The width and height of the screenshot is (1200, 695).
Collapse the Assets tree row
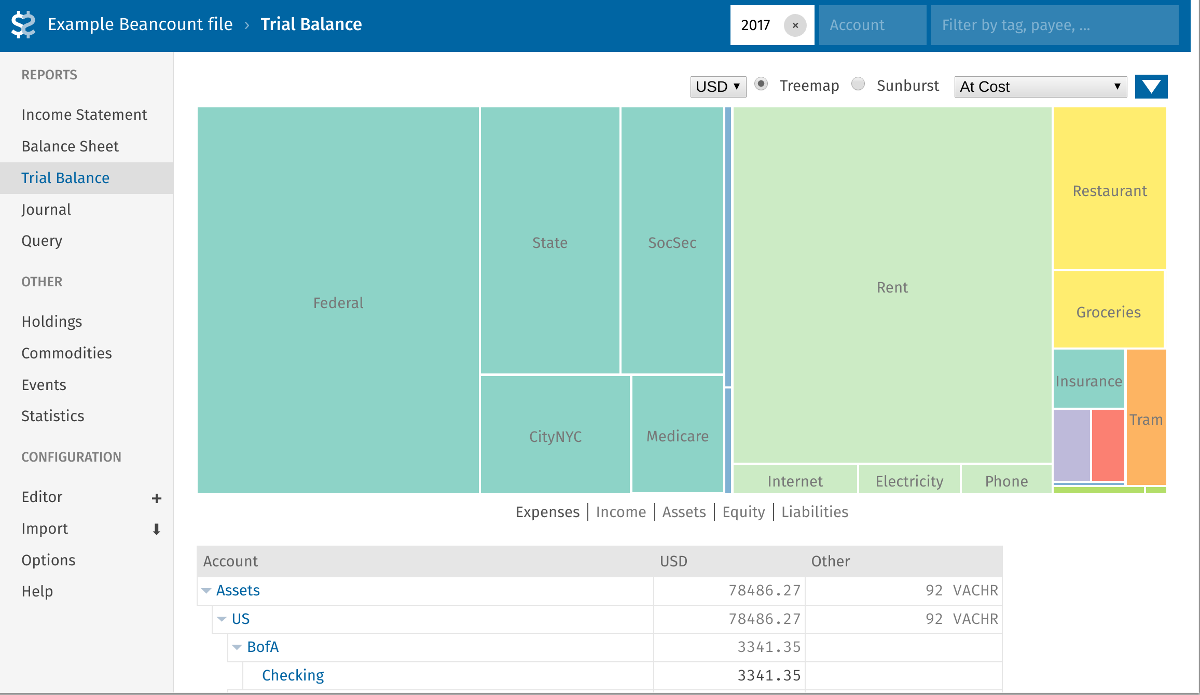[x=206, y=591]
